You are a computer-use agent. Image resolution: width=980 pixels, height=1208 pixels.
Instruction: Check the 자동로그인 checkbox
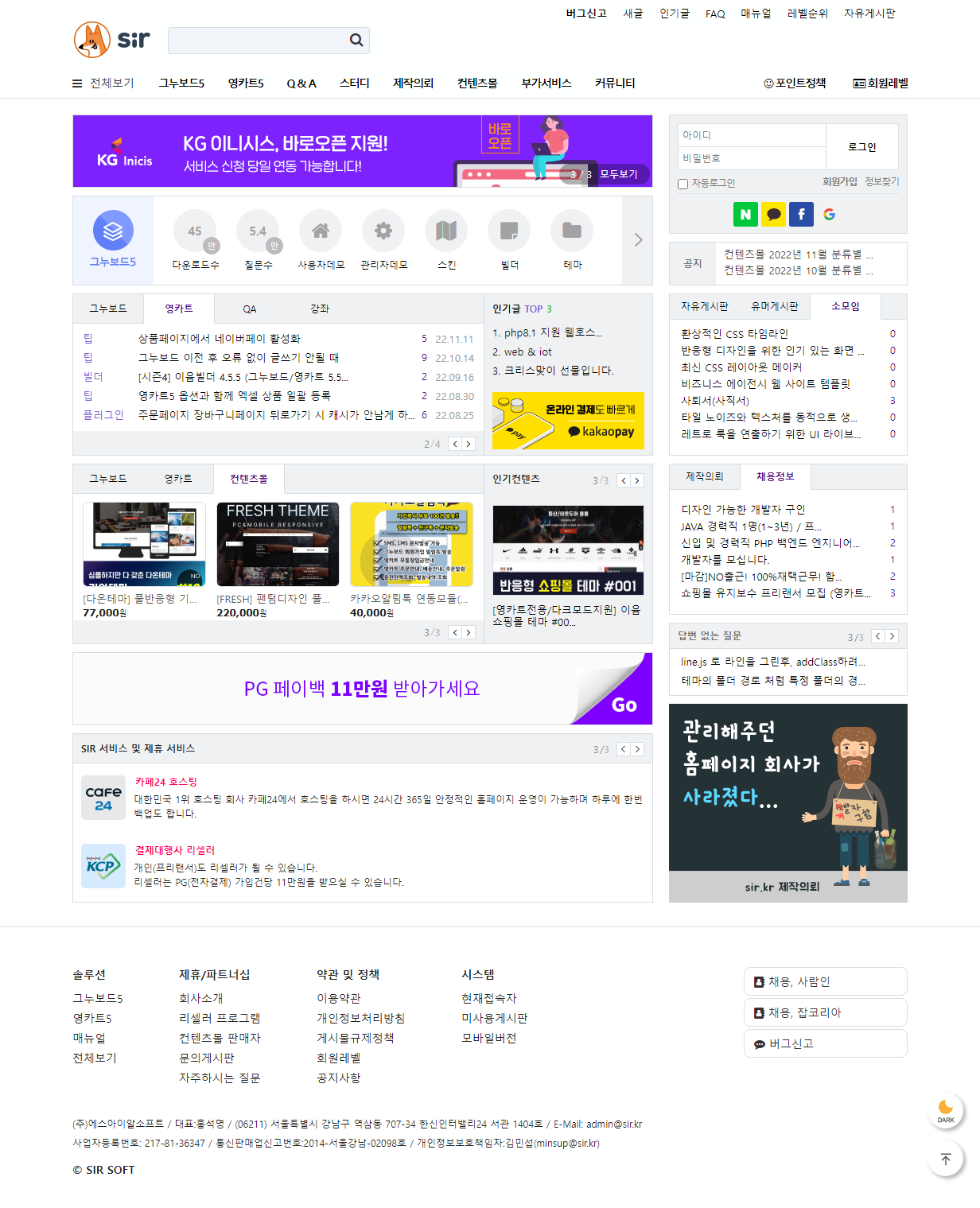click(682, 184)
